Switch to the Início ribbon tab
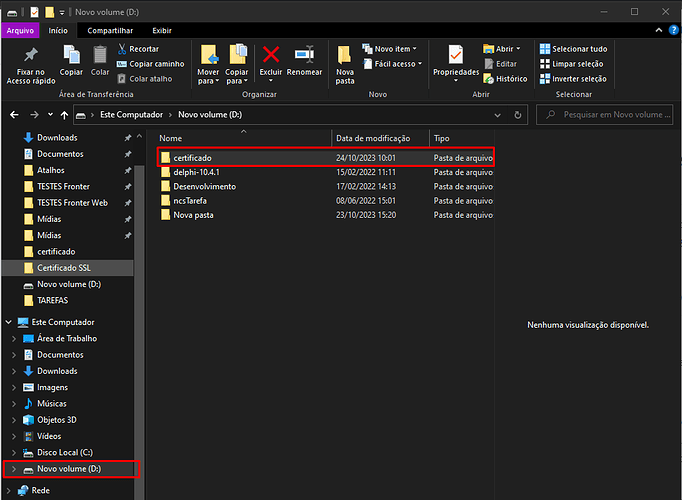 (58, 30)
